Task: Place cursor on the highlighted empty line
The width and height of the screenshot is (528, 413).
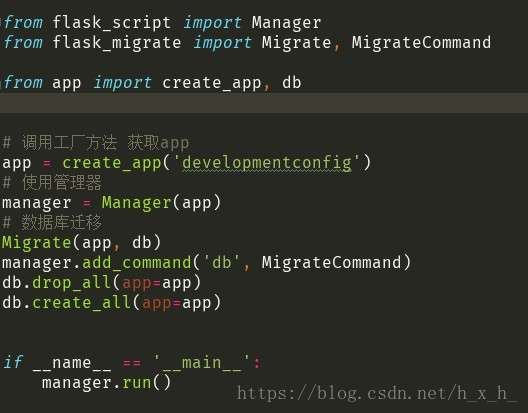Action: pos(264,103)
